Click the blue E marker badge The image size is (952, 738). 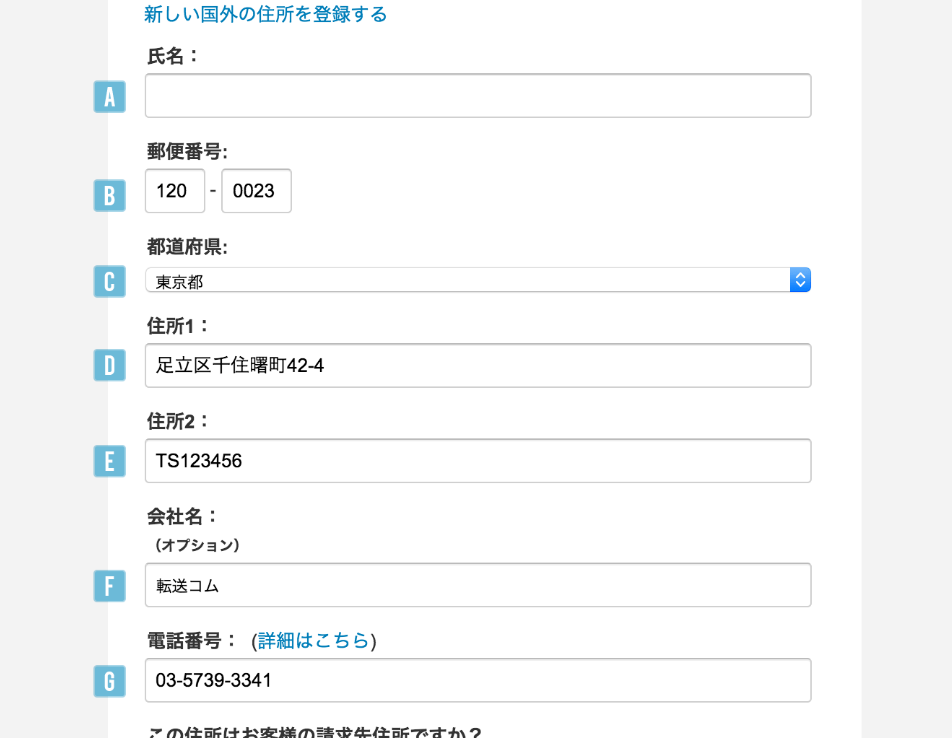110,461
